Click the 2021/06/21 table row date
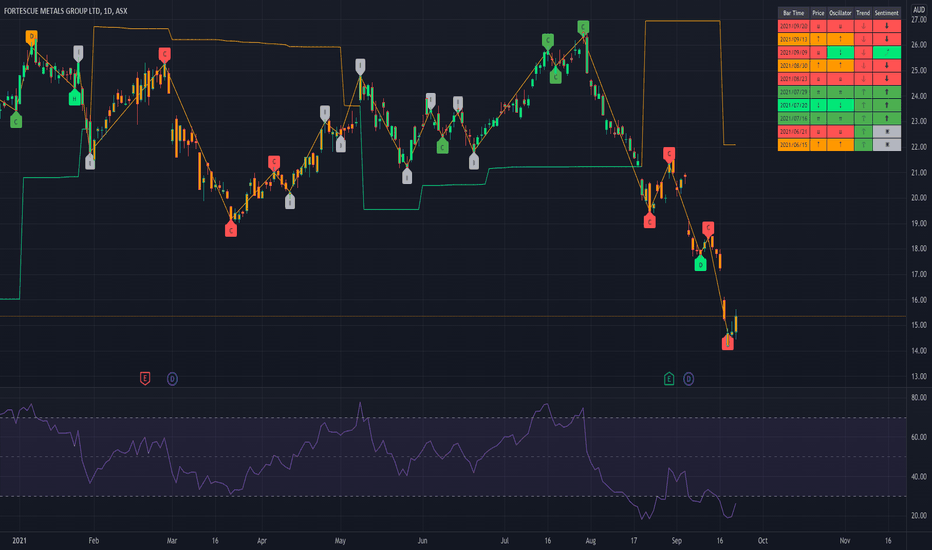This screenshot has width=932, height=550. click(794, 131)
